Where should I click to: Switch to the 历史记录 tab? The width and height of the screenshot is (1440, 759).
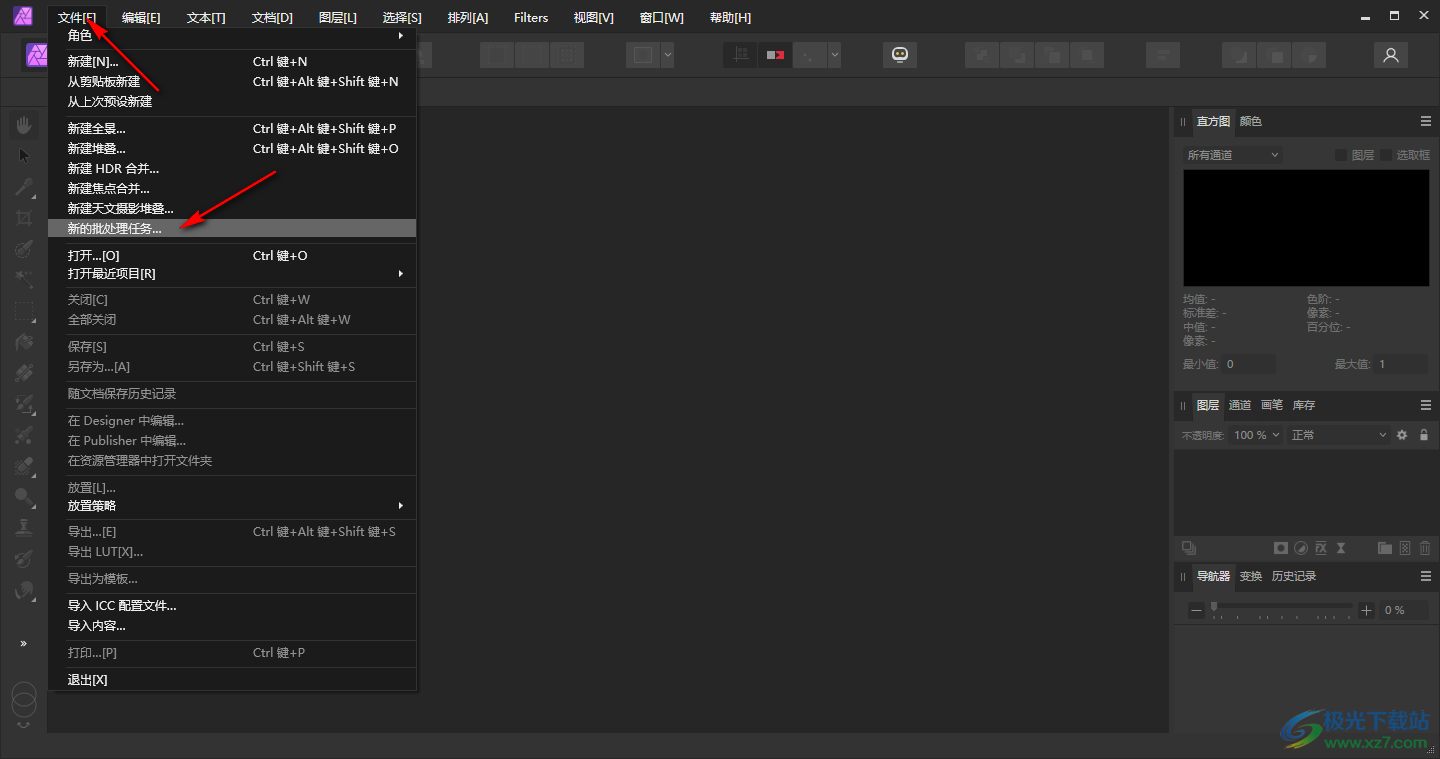coord(1294,576)
